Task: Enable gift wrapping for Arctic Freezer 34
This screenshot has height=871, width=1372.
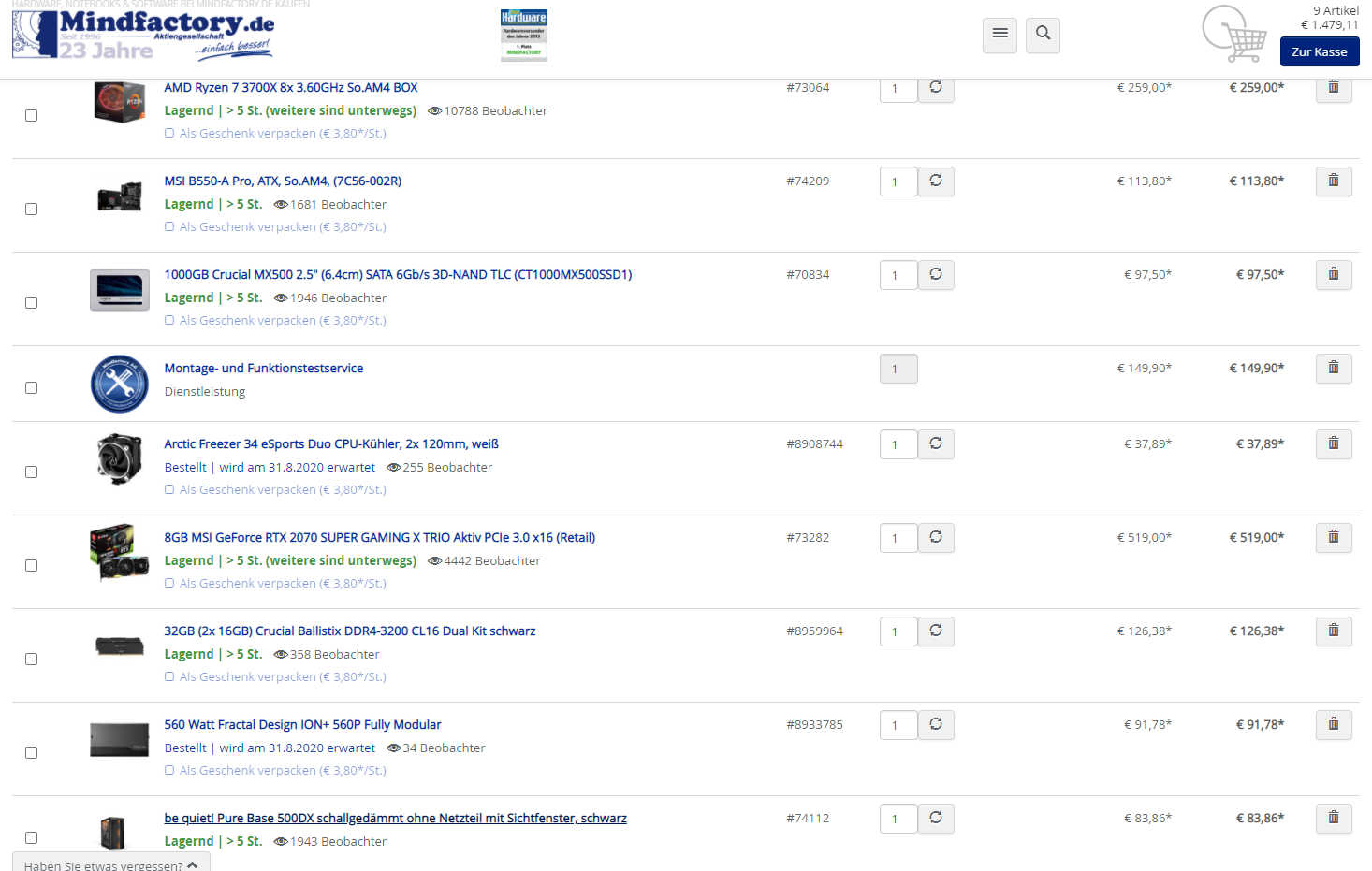Action: coord(169,489)
